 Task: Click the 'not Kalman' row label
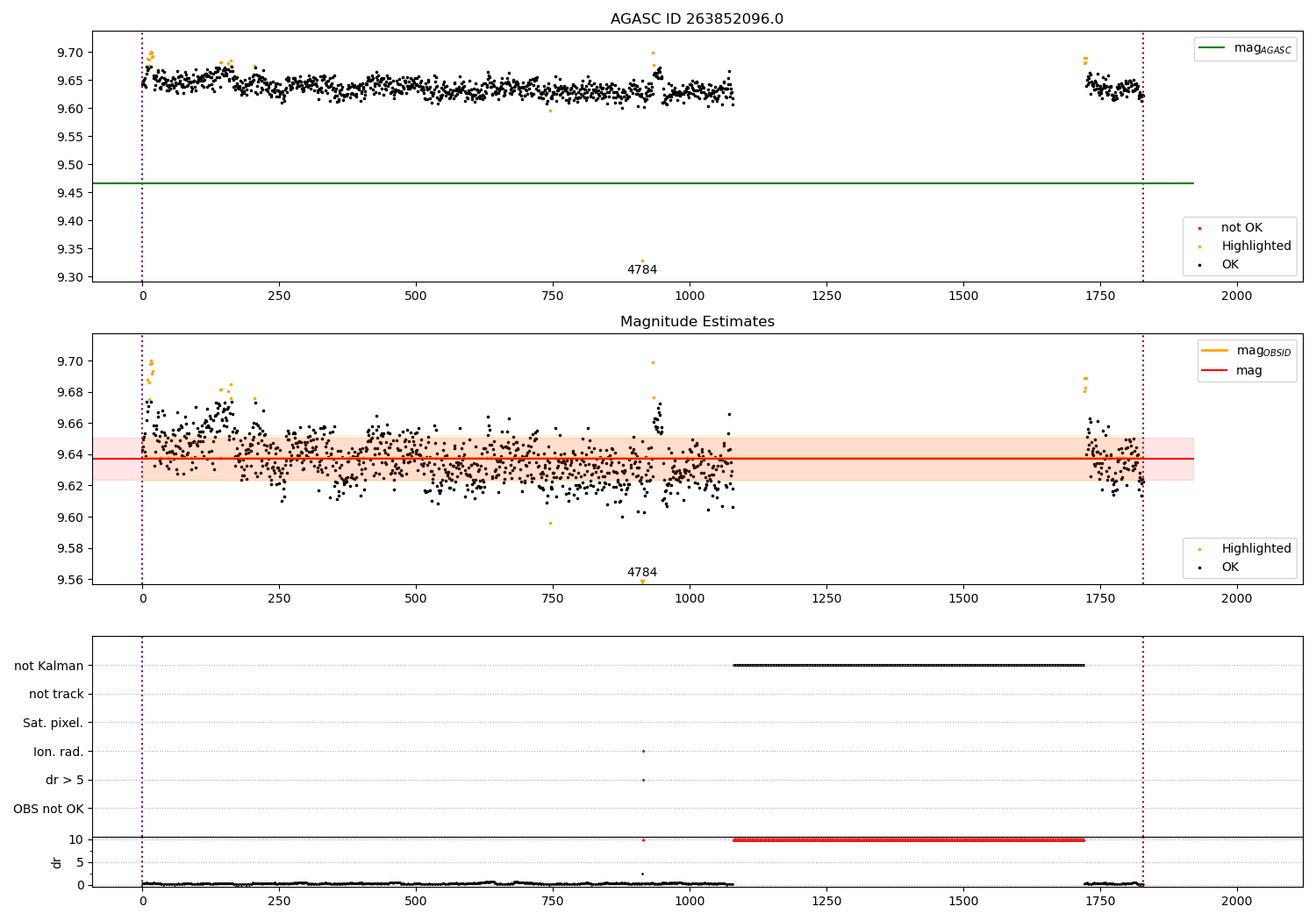[x=49, y=666]
